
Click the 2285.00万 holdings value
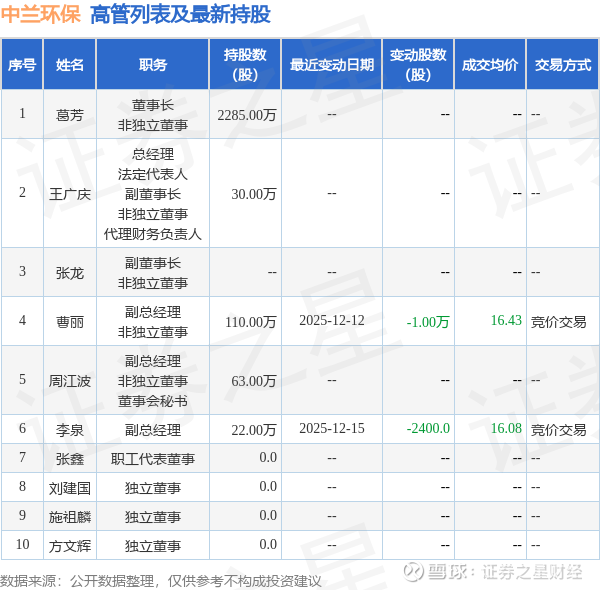coord(247,115)
